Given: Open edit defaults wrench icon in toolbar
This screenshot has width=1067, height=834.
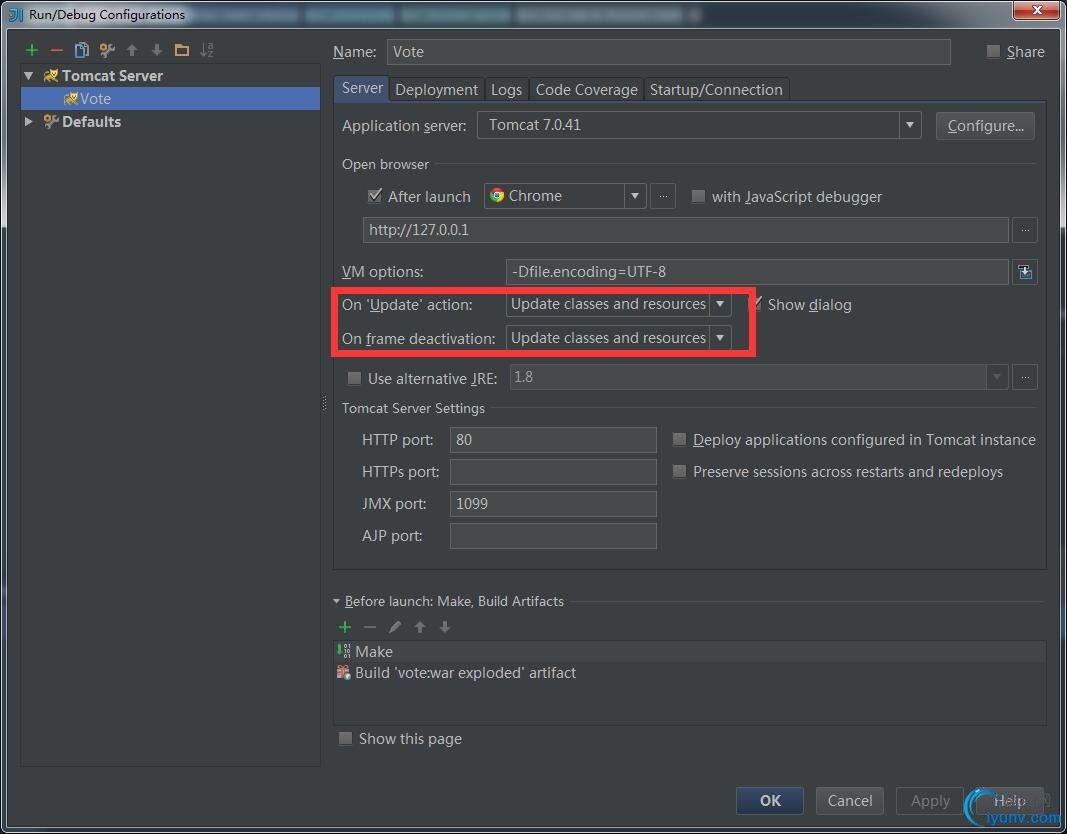Looking at the screenshot, I should pos(107,50).
